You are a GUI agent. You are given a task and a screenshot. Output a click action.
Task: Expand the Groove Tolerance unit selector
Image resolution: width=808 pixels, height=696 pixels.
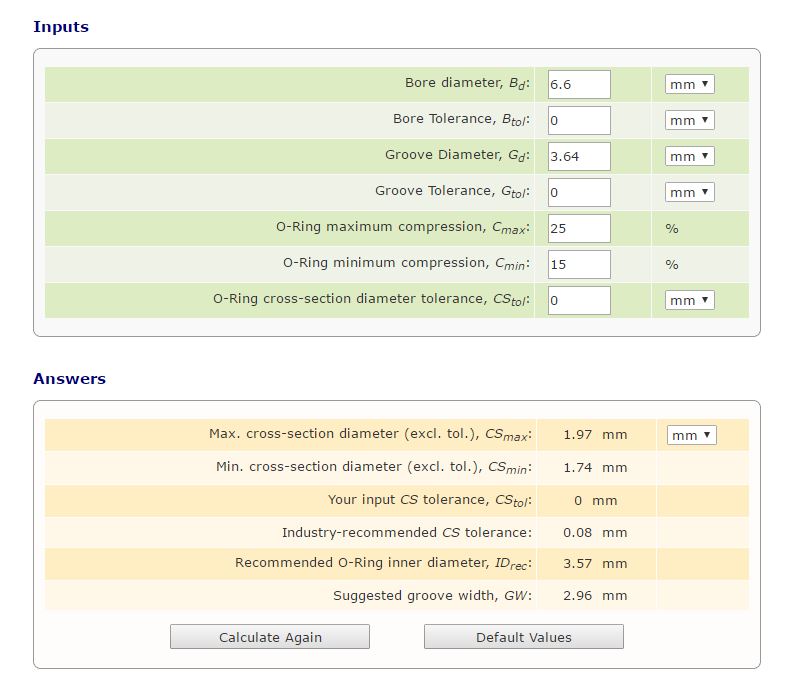[x=689, y=193]
